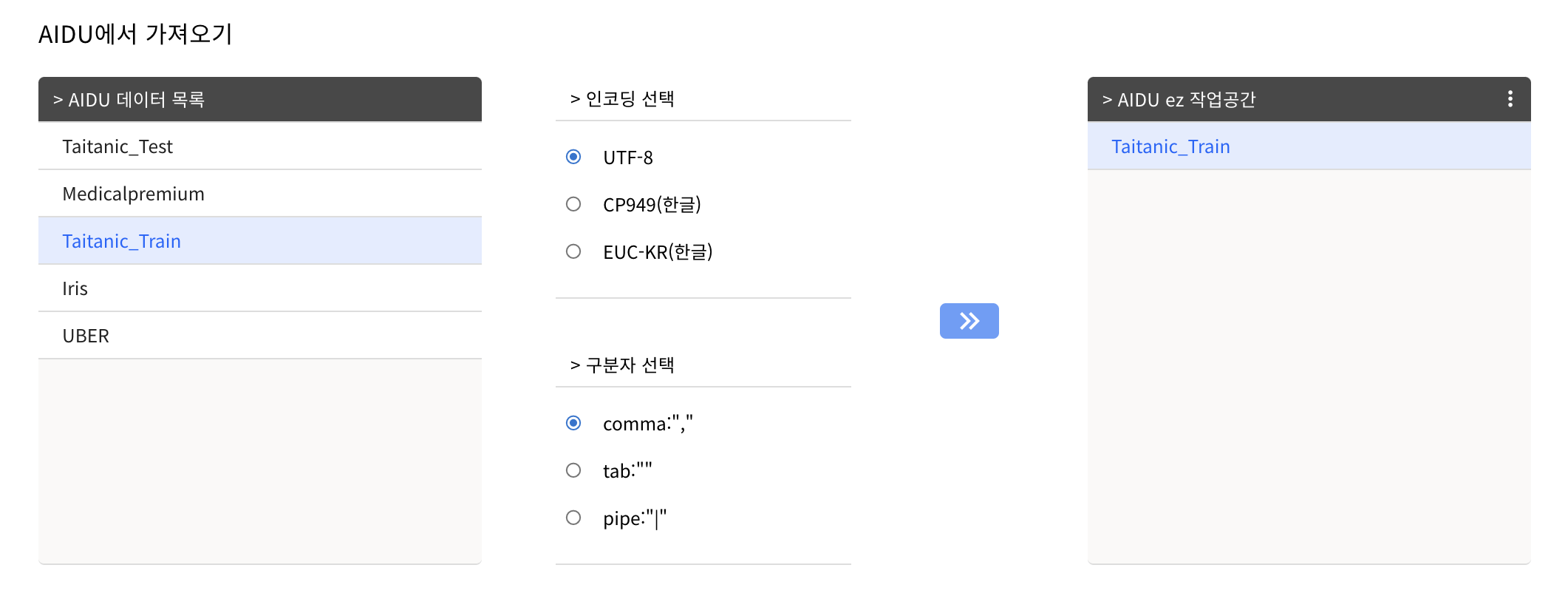
Task: Pick Medicalpremium dataset from the list
Action: click(260, 194)
